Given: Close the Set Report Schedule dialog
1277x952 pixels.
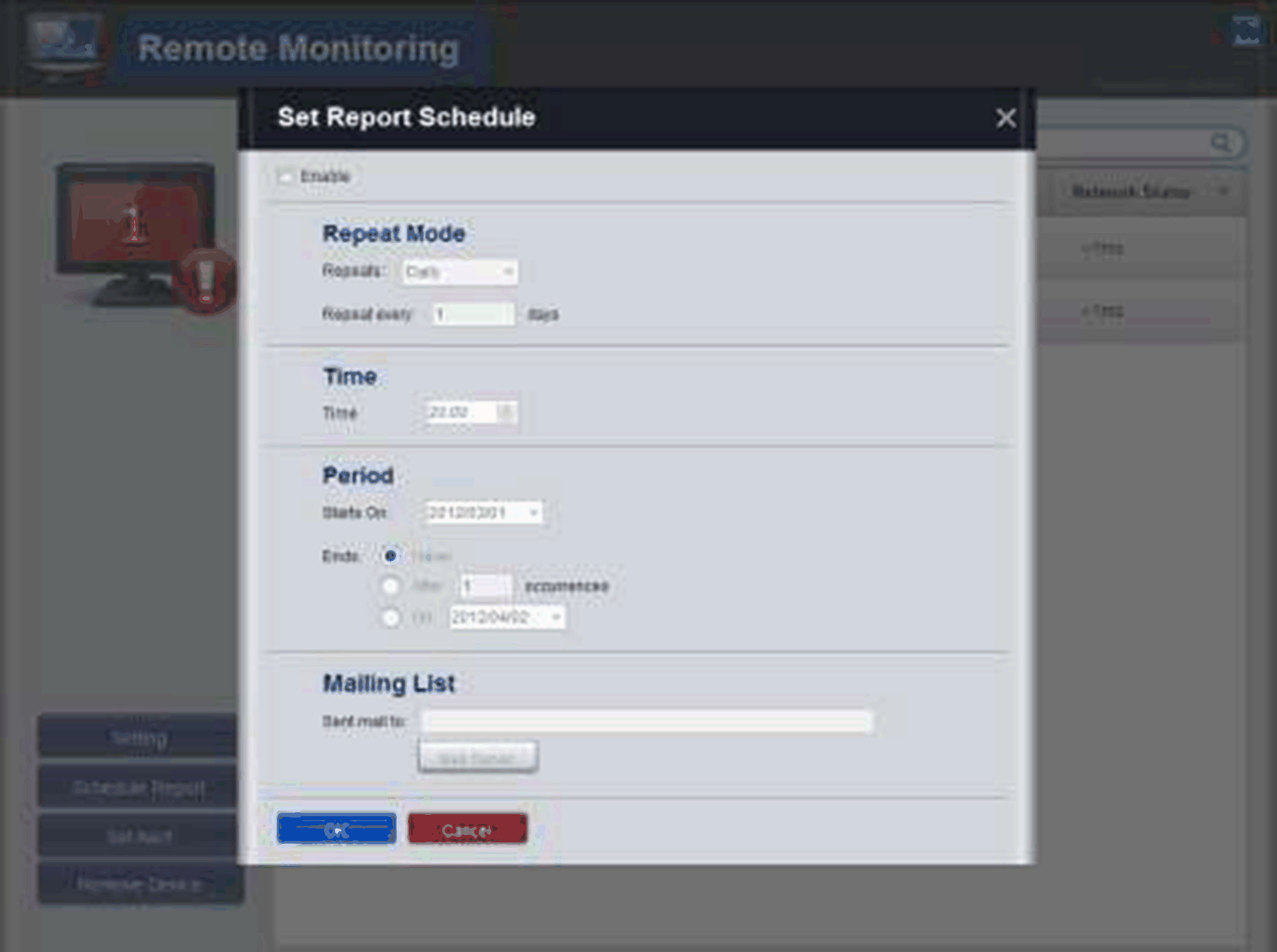Looking at the screenshot, I should coord(1005,118).
